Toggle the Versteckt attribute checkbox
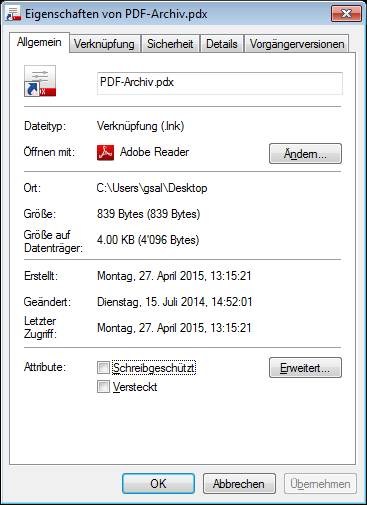Image resolution: width=367 pixels, height=505 pixels. point(103,387)
